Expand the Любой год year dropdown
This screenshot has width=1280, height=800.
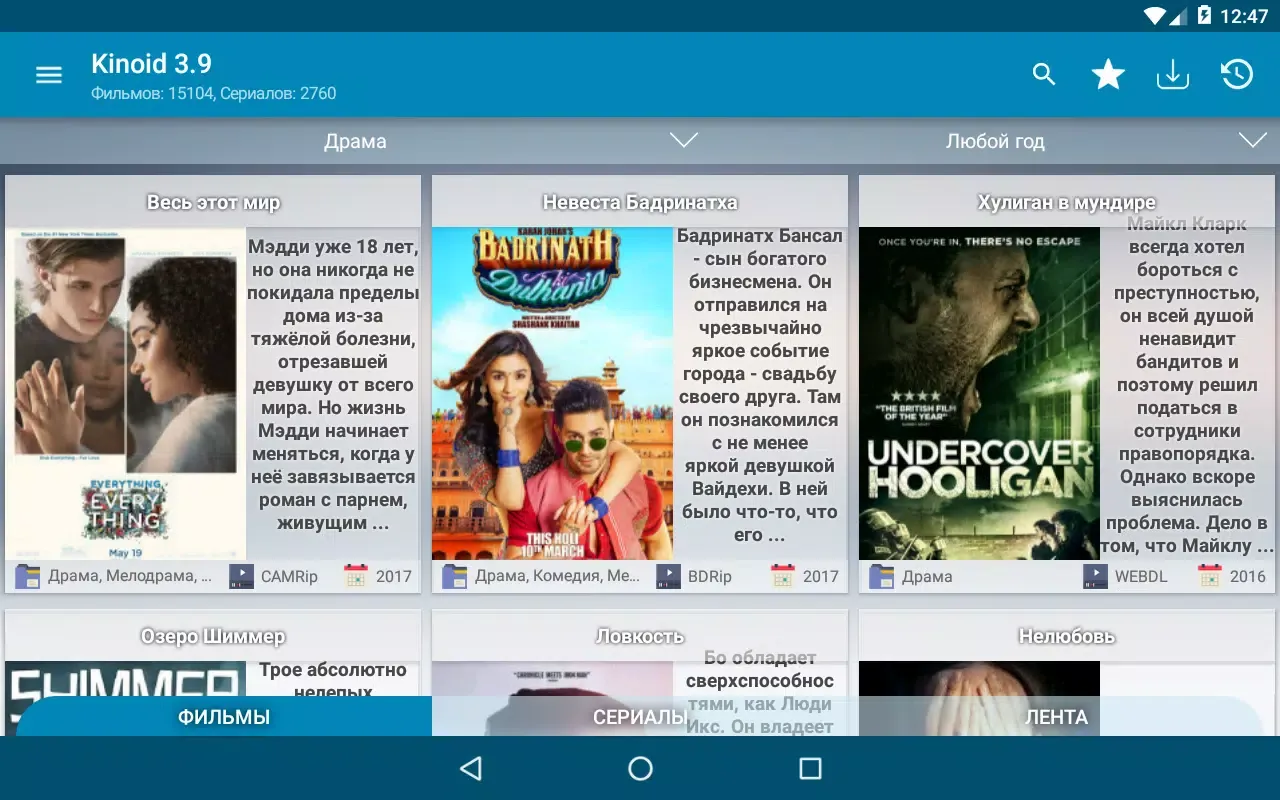[x=995, y=142]
